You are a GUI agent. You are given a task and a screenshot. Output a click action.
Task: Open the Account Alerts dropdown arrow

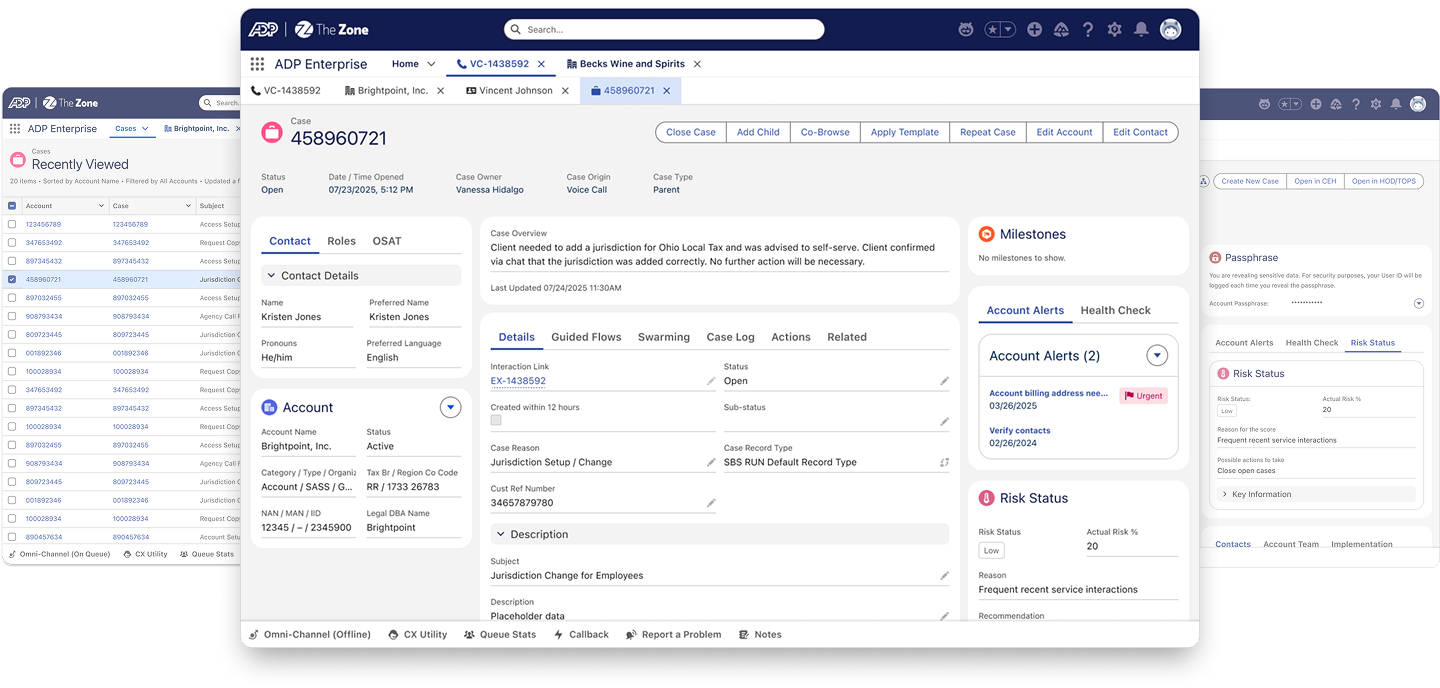click(1157, 355)
